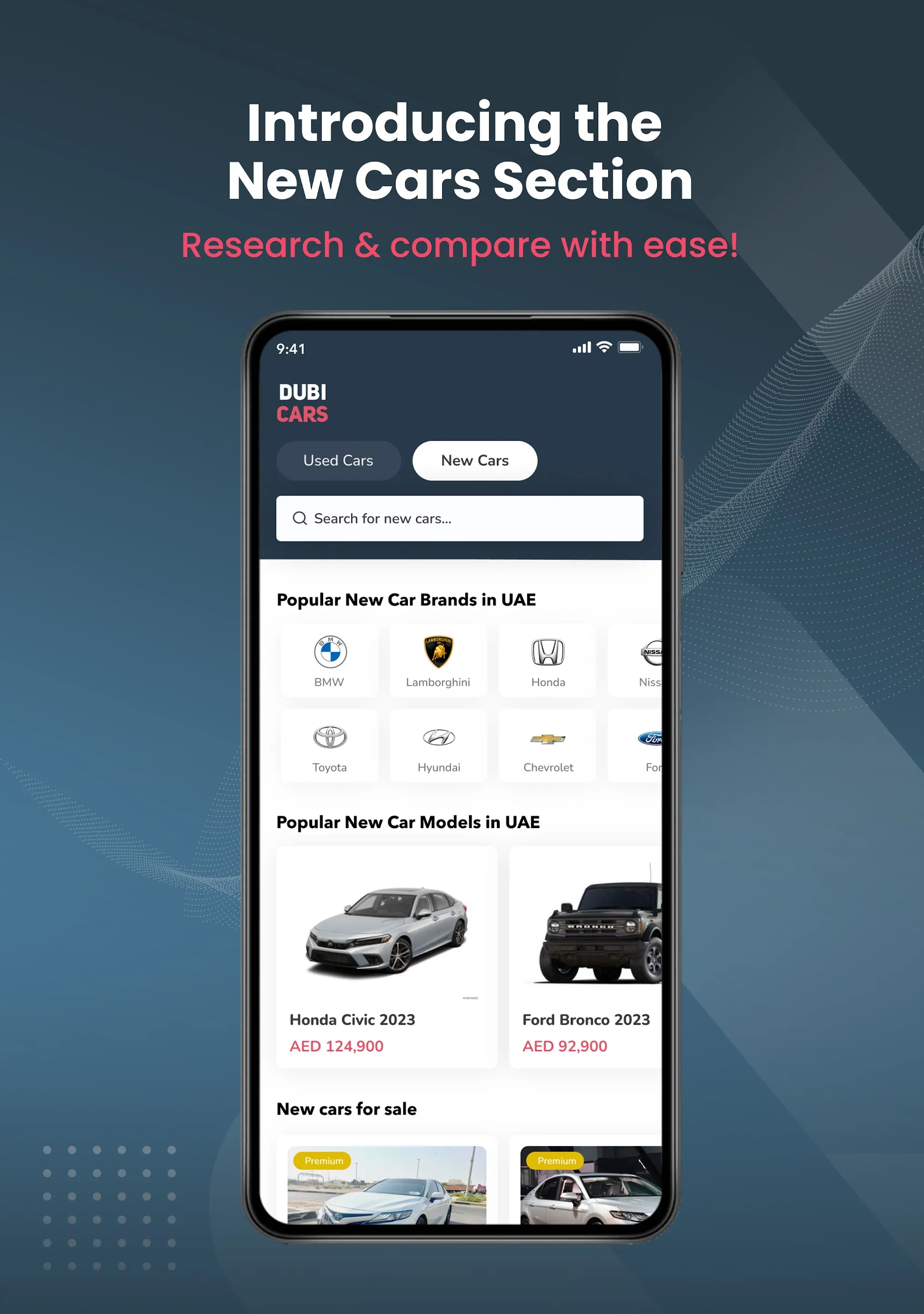Enable New Cars search mode
924x1314 pixels.
click(x=474, y=460)
